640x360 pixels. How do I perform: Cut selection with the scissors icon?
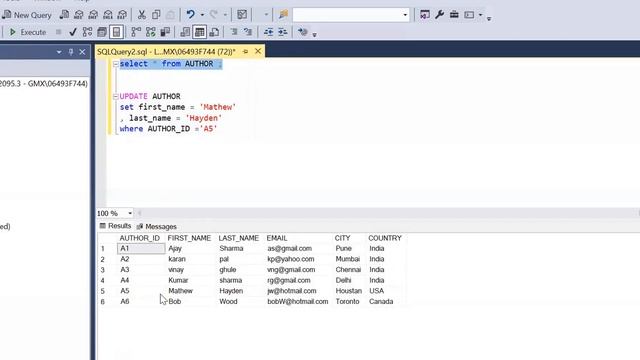[x=142, y=15]
